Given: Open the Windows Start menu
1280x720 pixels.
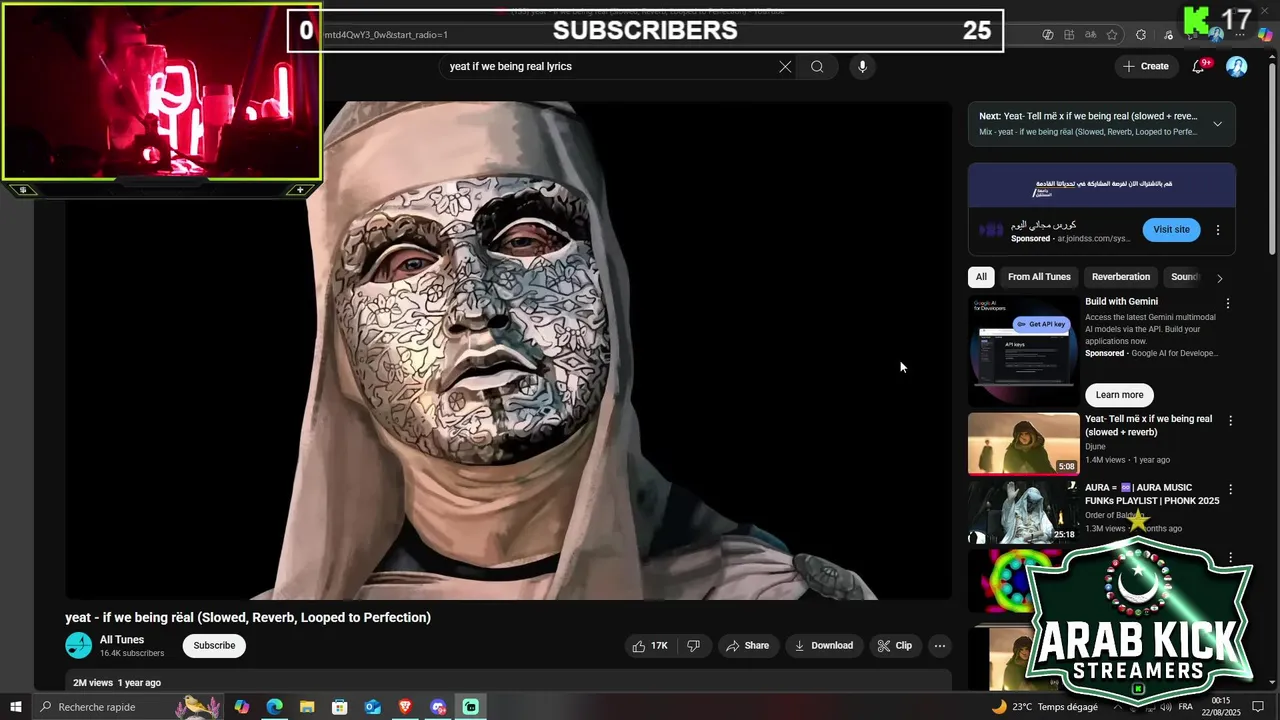Looking at the screenshot, I should 15,707.
